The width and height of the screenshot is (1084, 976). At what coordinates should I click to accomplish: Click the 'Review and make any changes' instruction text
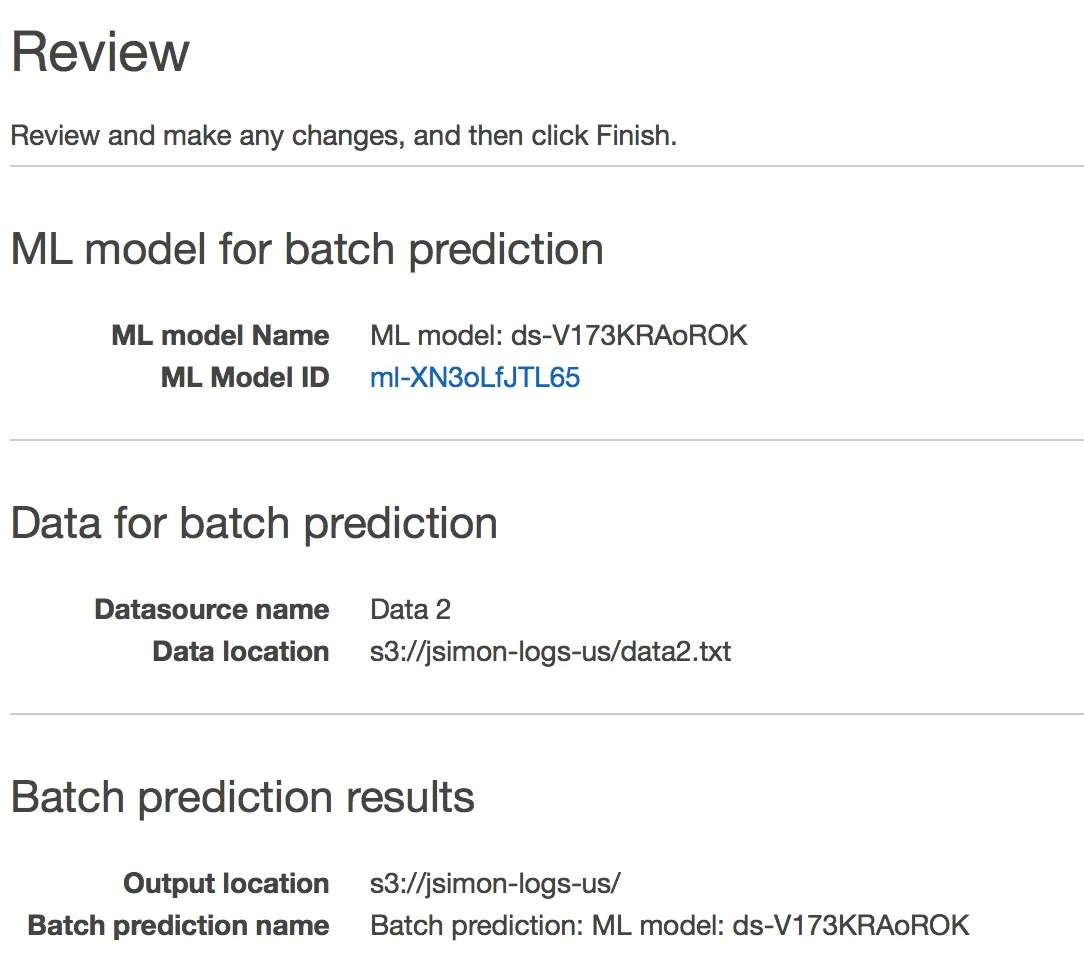pyautogui.click(x=344, y=135)
